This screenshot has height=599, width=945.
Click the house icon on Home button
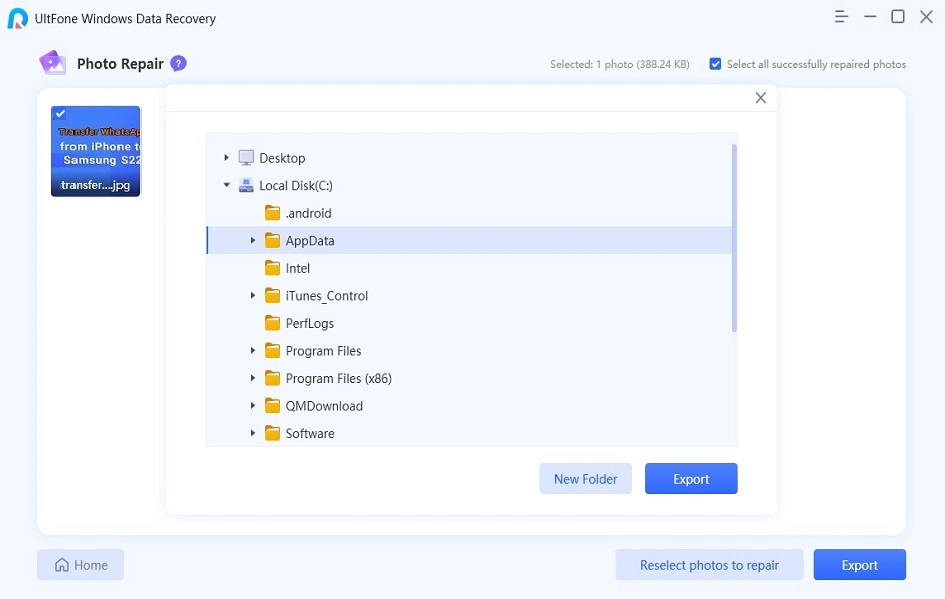click(x=62, y=565)
